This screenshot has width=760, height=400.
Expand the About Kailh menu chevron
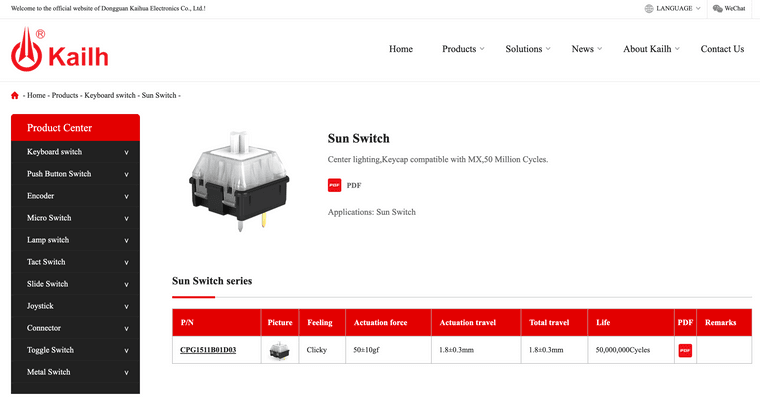677,49
